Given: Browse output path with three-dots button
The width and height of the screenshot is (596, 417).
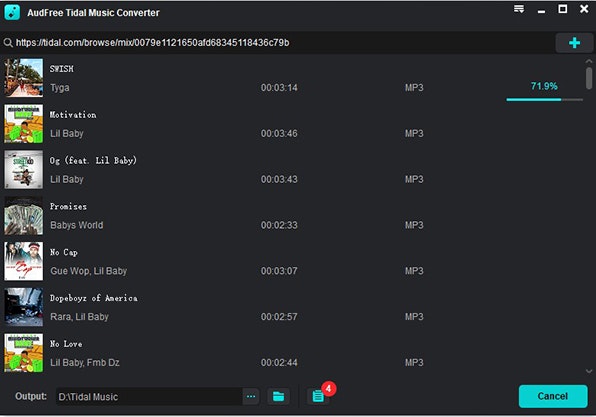Looking at the screenshot, I should (251, 396).
